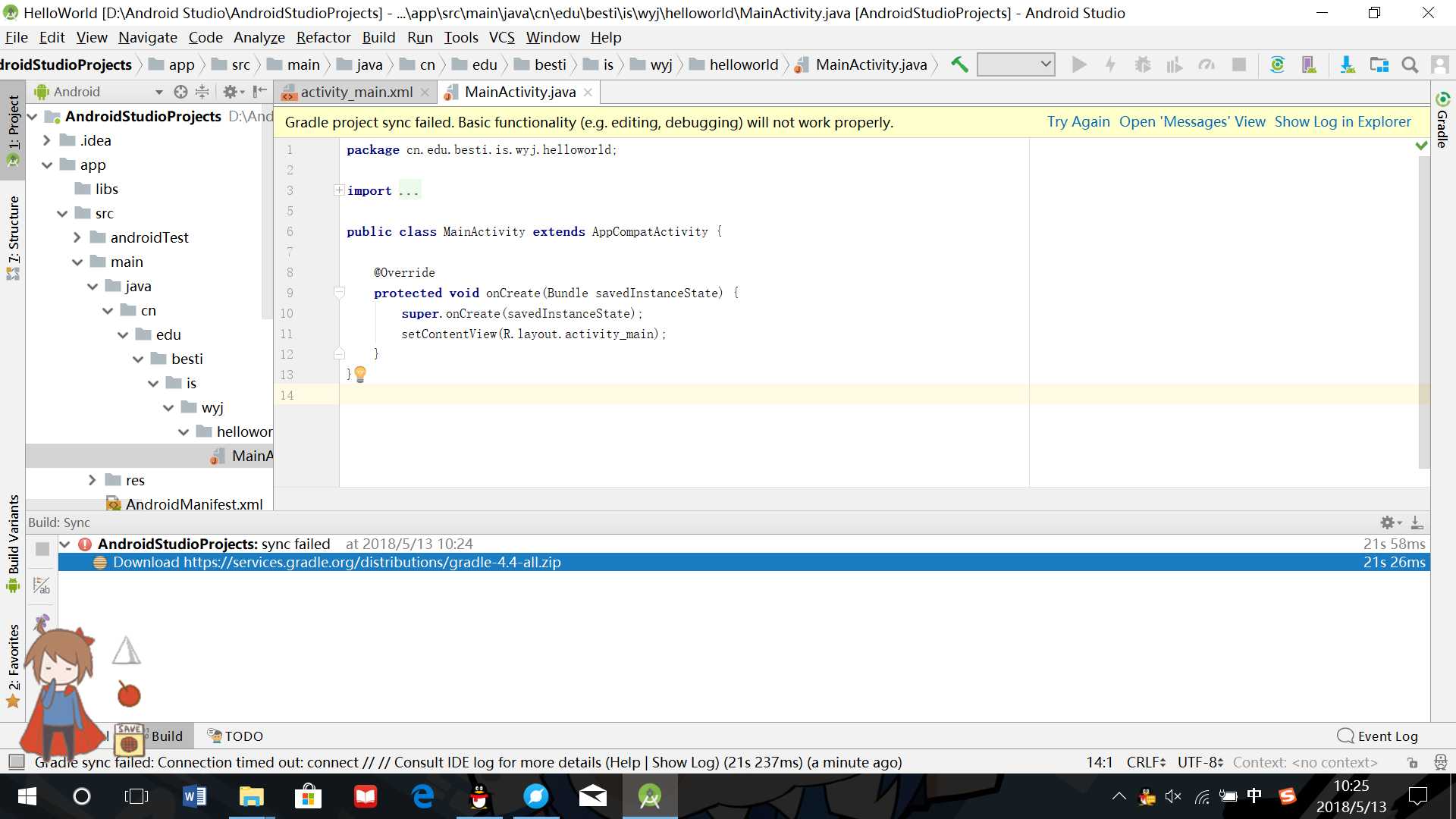
Task: Expand the res folder
Action: coord(93,480)
